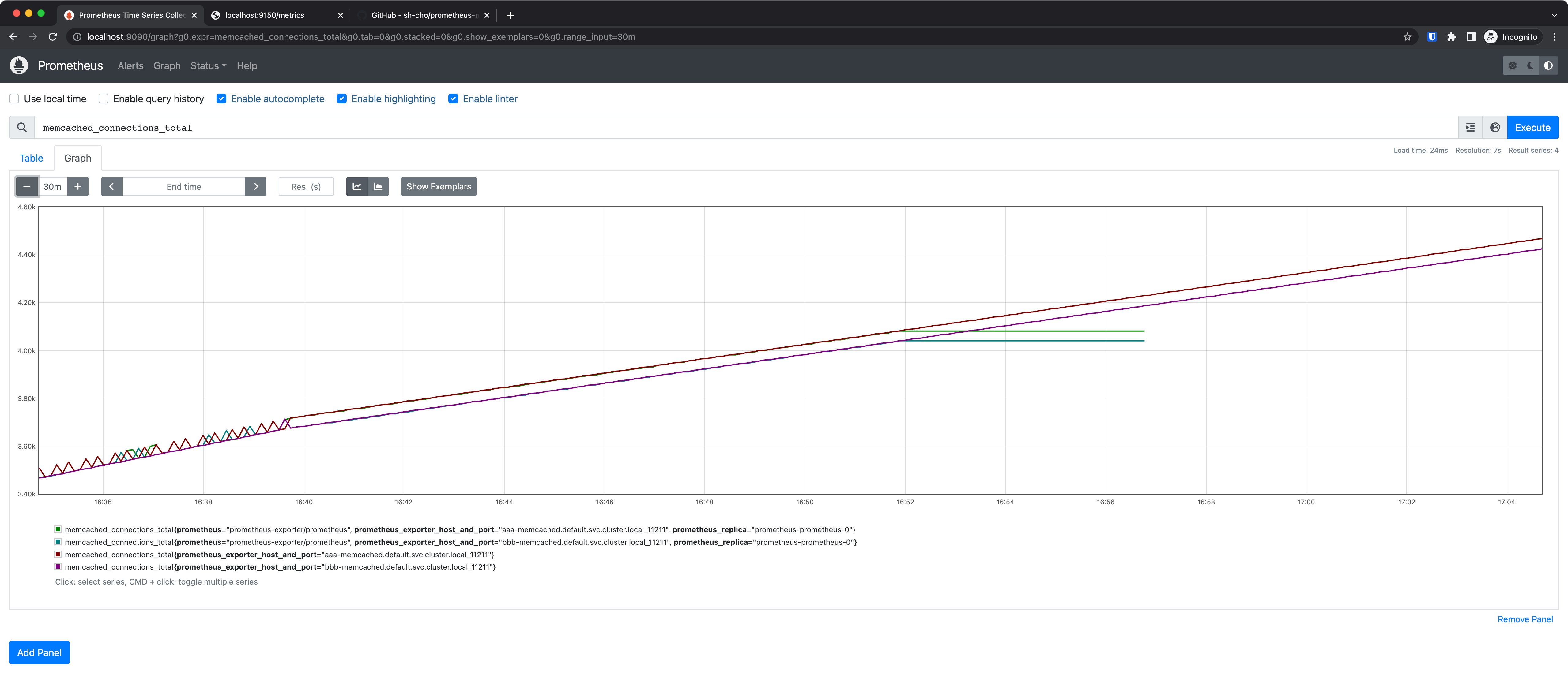Switch to unstacked line graph mode
Screen dimensions: 1568x673
coord(357,187)
